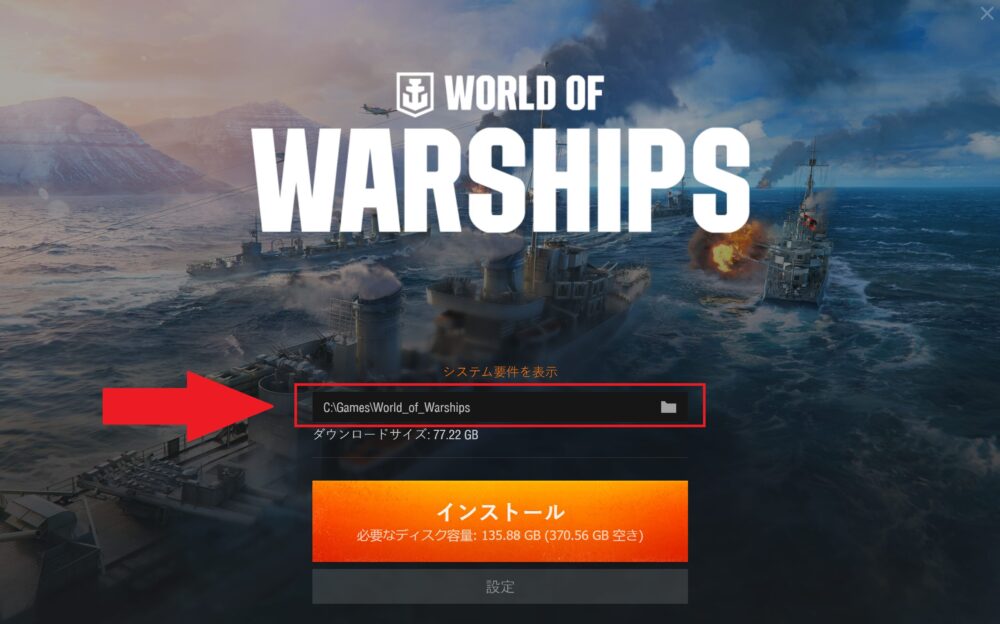Click the required disk space 135.88 GB text
1000x624 pixels.
click(500, 535)
